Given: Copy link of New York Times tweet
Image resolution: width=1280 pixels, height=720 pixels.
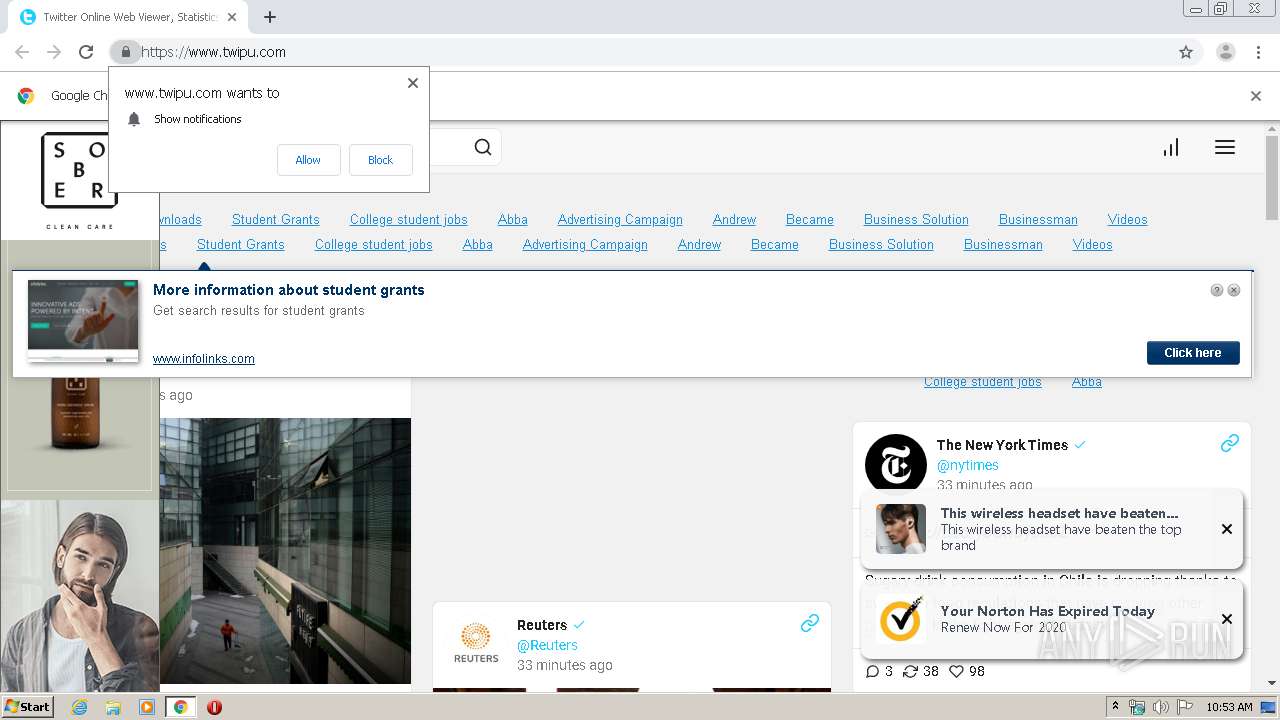Looking at the screenshot, I should 1230,443.
